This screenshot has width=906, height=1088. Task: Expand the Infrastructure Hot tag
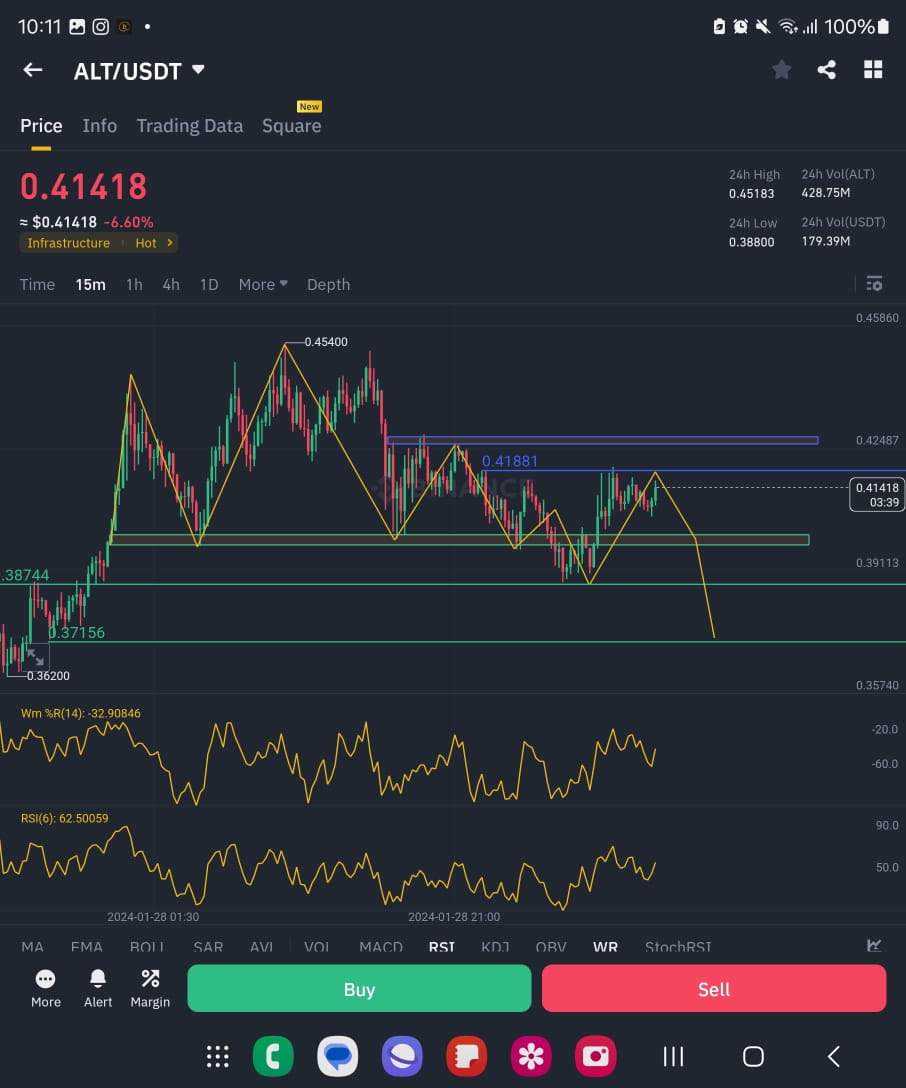[98, 242]
